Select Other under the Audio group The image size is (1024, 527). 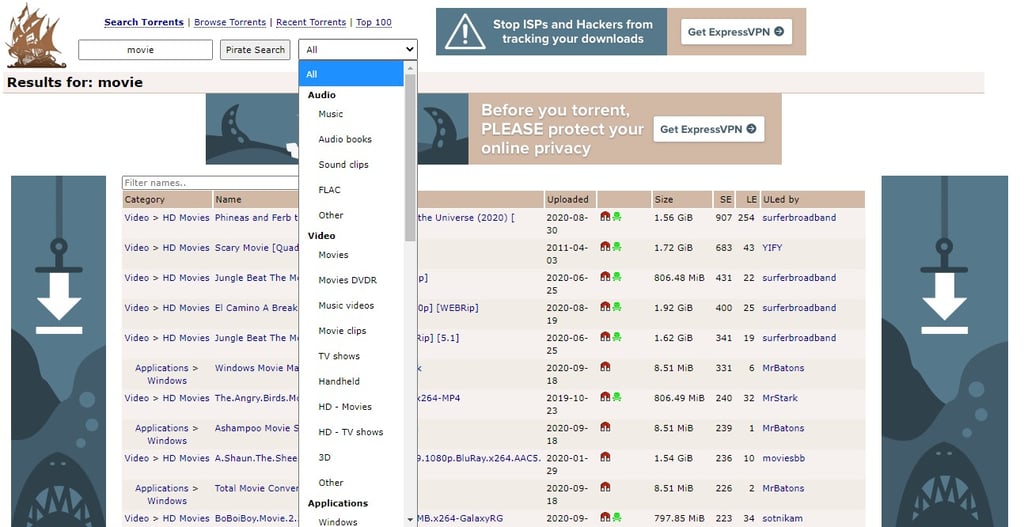(x=330, y=215)
